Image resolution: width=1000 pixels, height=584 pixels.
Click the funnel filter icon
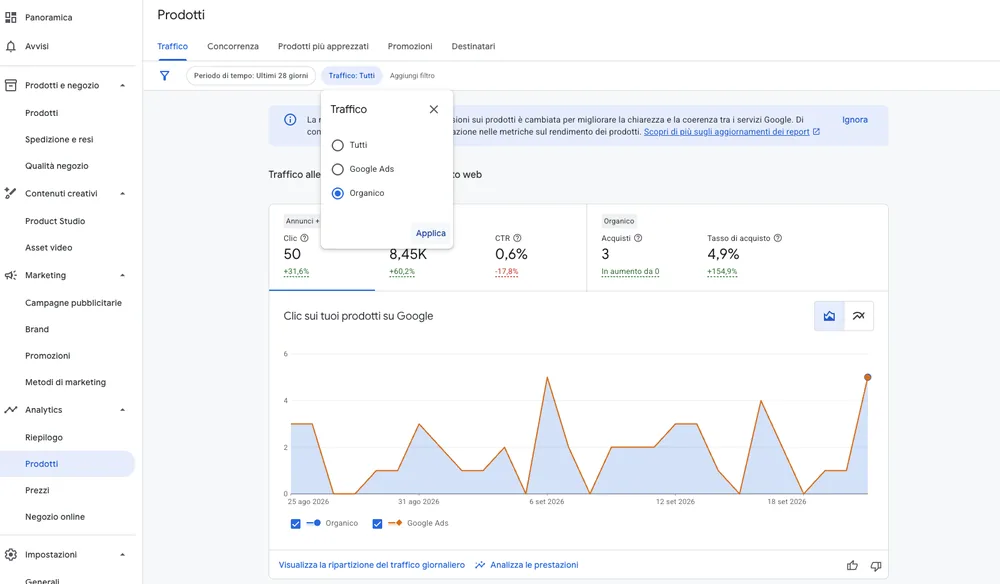coord(165,75)
